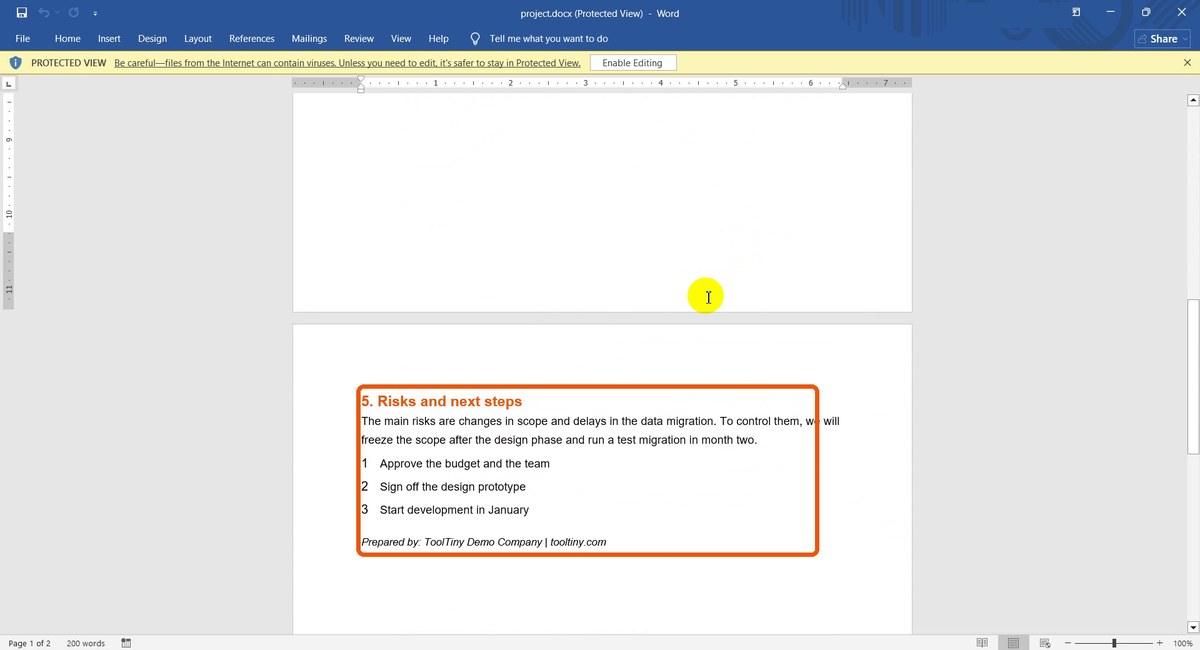Click the vertical scrollbar down arrow
The image size is (1200, 650).
click(1192, 627)
